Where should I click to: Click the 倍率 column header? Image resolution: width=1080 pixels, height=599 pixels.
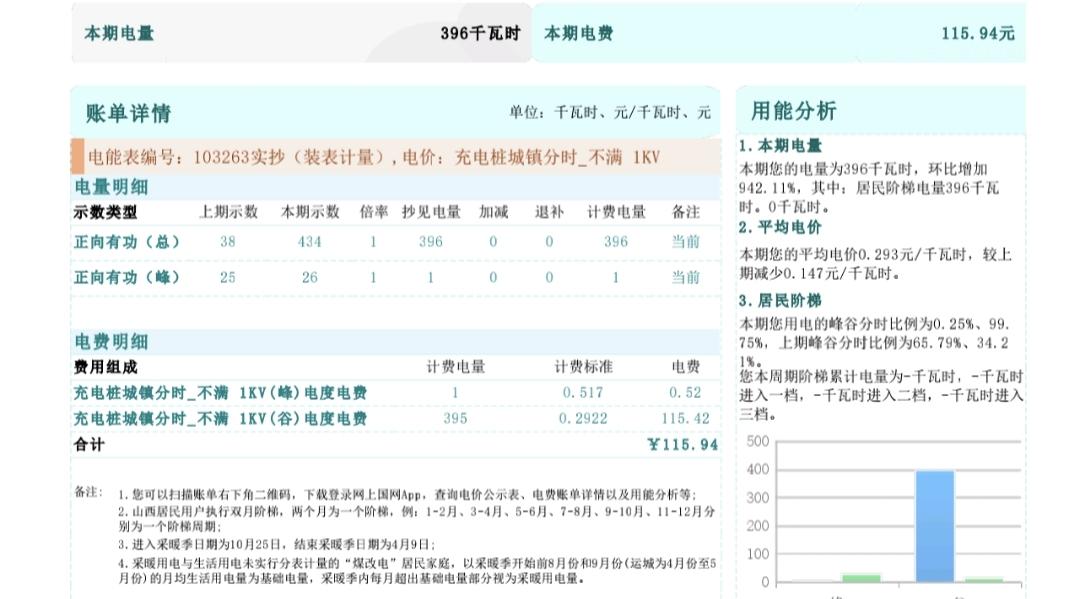pyautogui.click(x=373, y=212)
